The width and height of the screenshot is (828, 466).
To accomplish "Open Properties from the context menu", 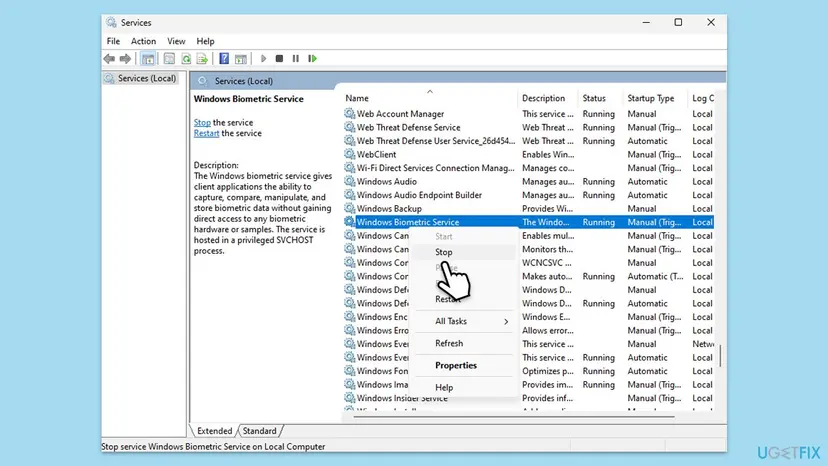I will tap(465, 366).
